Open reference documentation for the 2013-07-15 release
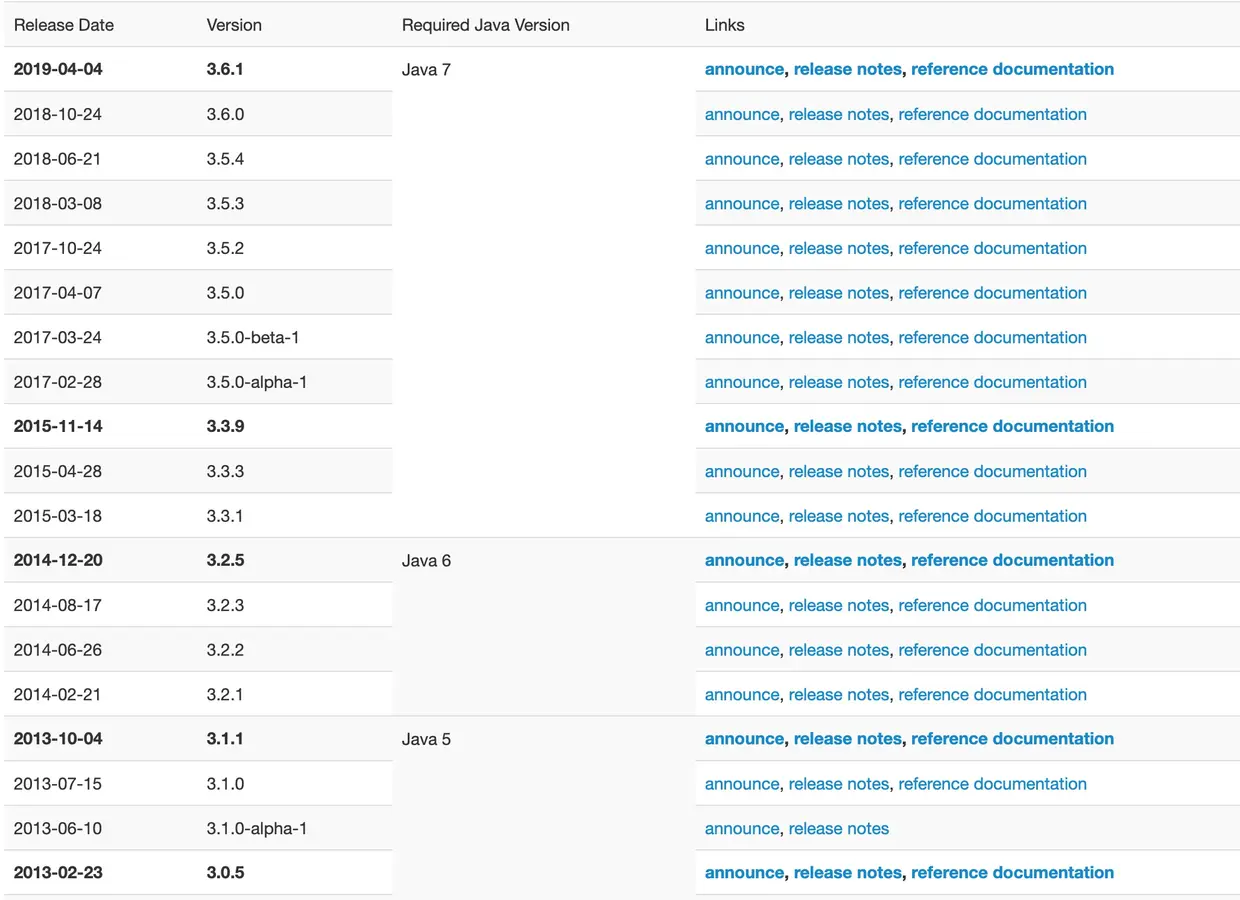The image size is (1240, 900). (x=993, y=784)
